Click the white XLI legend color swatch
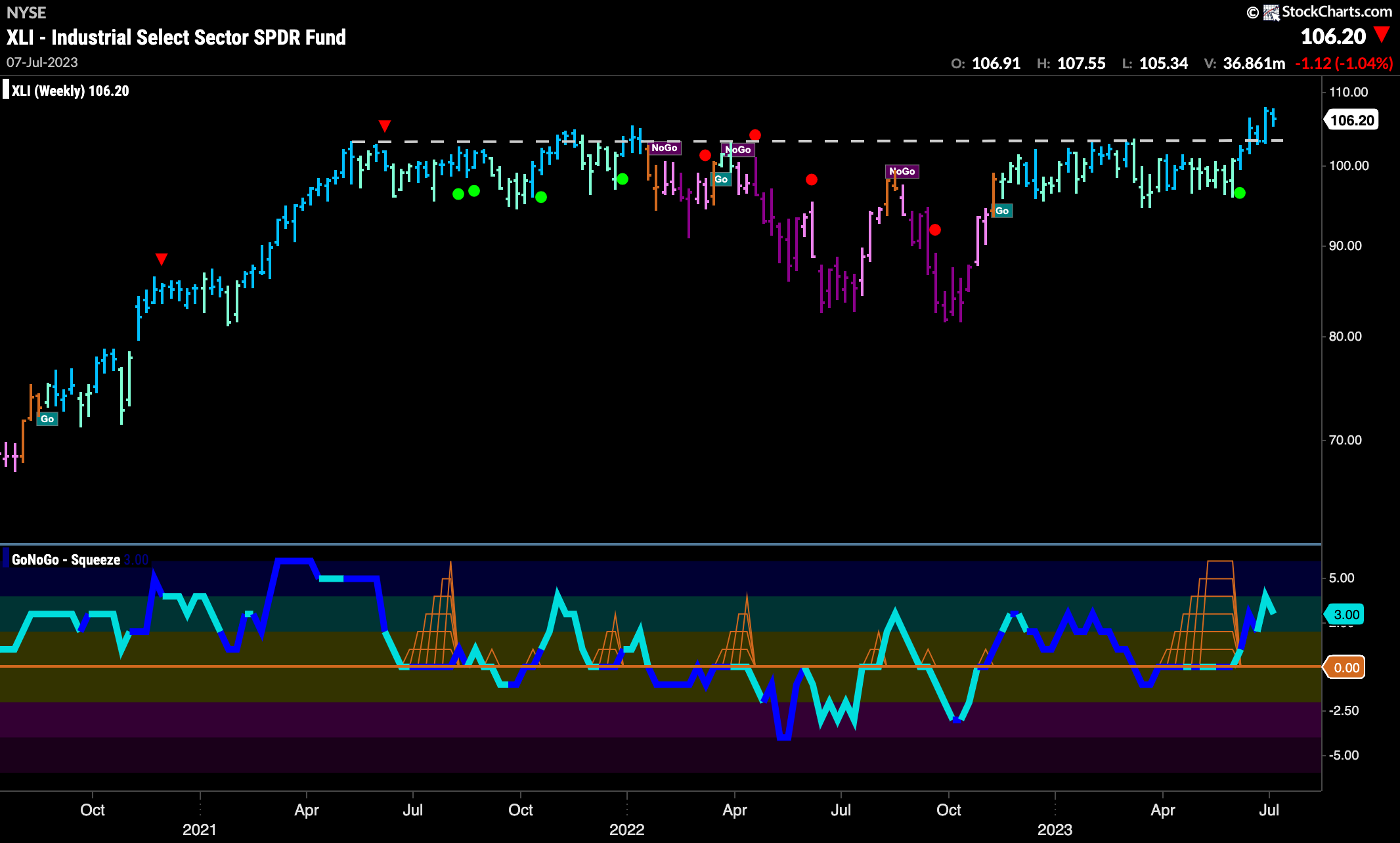 (x=6, y=89)
